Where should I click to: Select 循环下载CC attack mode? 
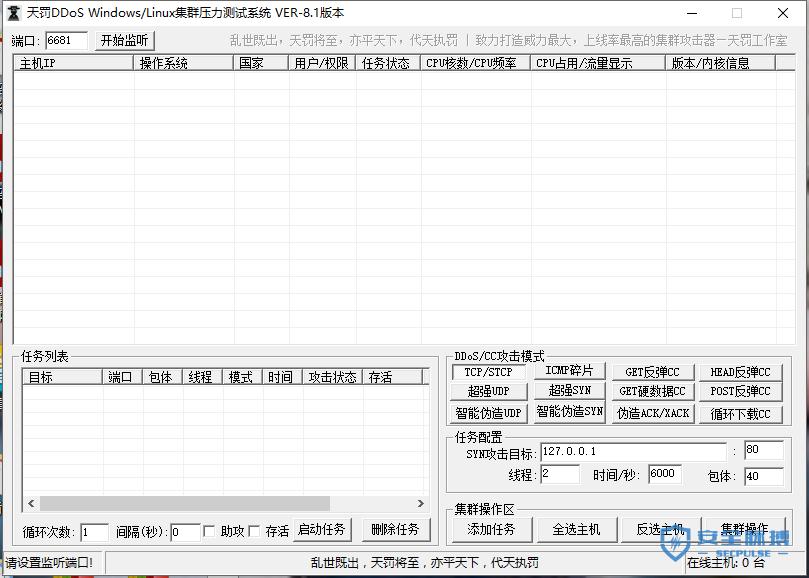[x=740, y=413]
